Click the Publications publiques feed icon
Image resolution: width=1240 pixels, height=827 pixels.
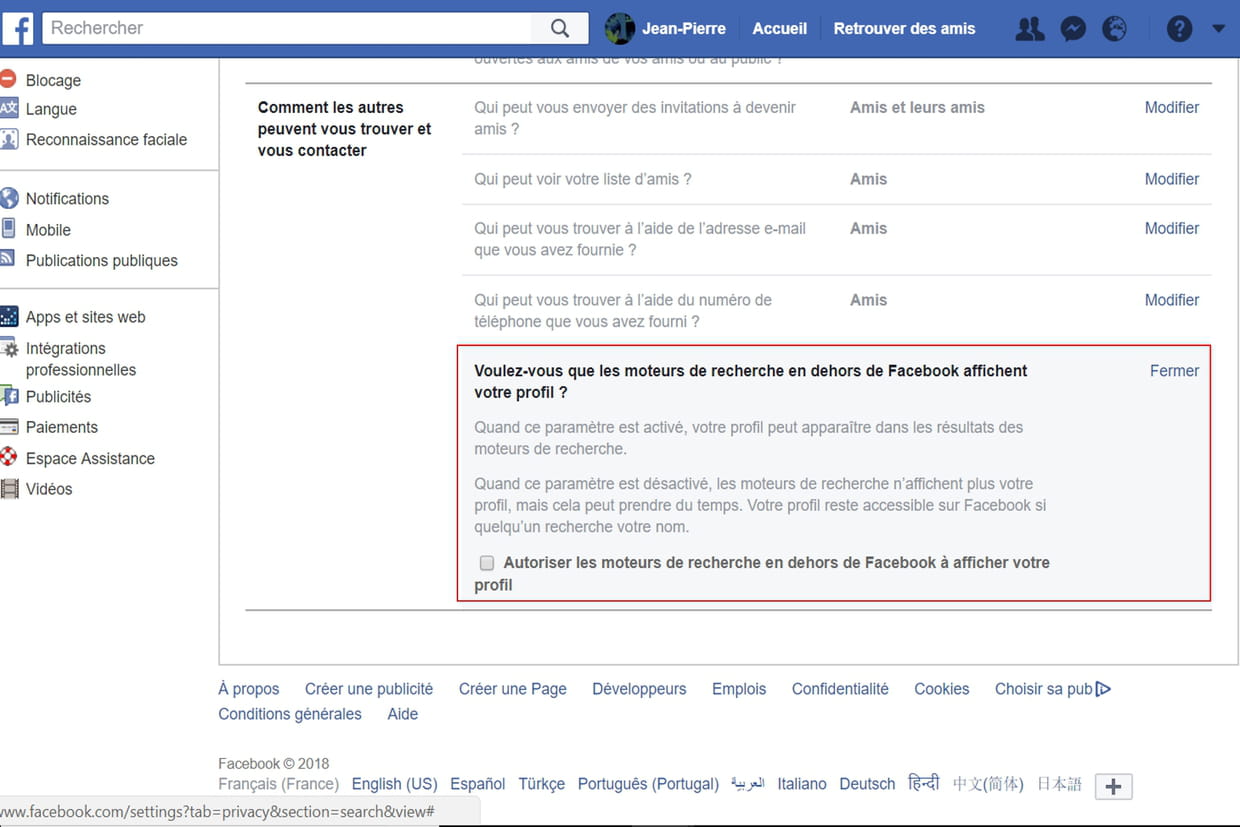click(x=8, y=258)
